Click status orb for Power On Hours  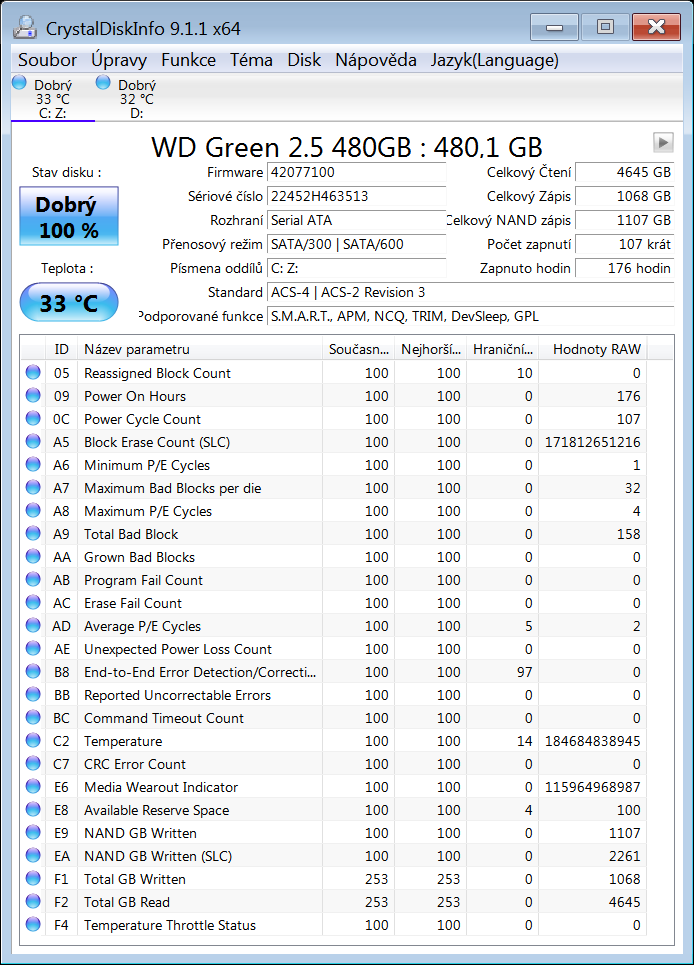coord(34,396)
